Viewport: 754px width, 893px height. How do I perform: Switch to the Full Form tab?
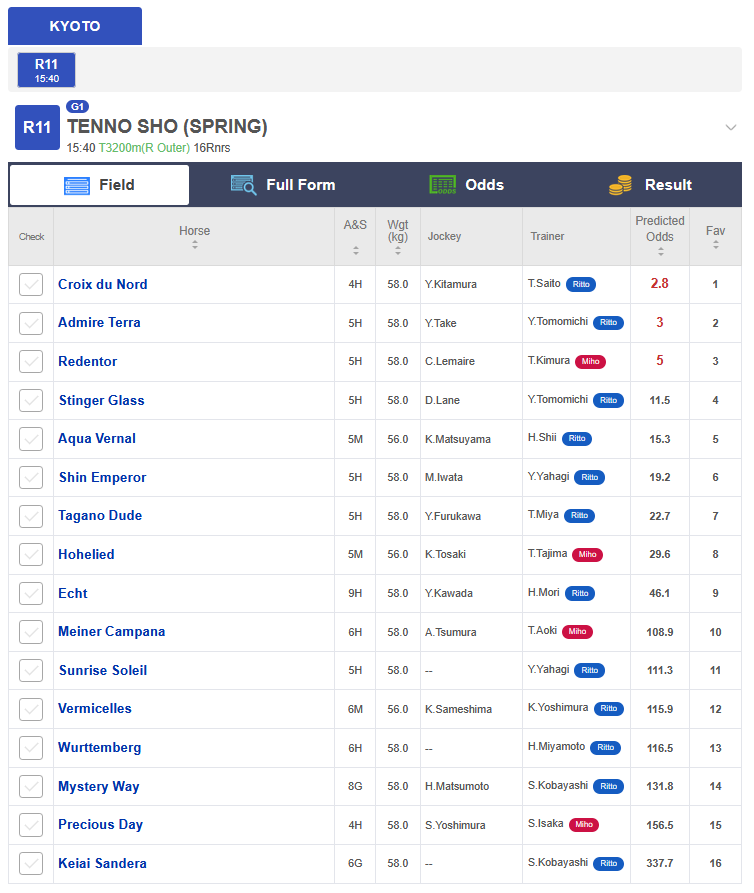coord(283,185)
